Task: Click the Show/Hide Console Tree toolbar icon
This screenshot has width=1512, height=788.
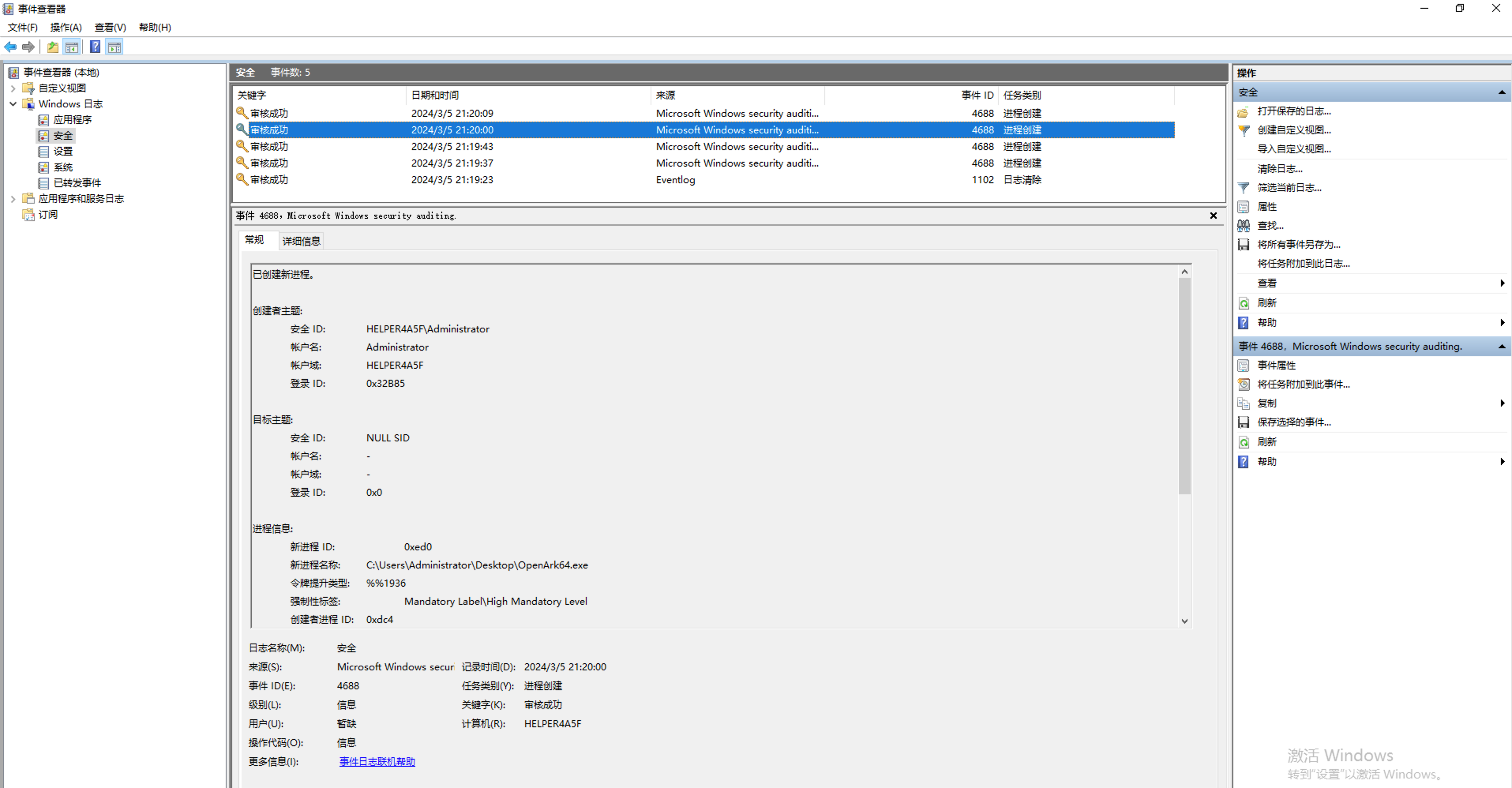Action: click(71, 47)
